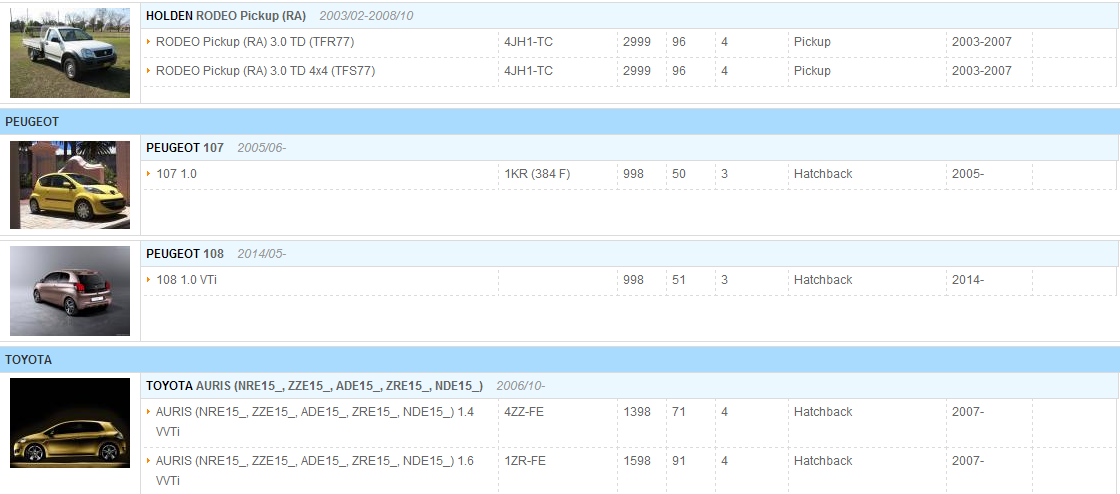Click year 2005- in the 107 row
This screenshot has height=494, width=1120.
click(968, 173)
